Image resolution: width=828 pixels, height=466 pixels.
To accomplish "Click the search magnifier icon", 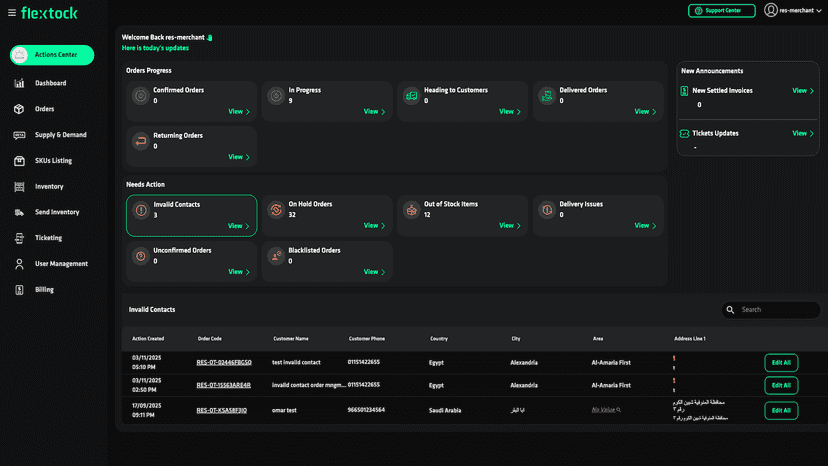I will coord(730,310).
